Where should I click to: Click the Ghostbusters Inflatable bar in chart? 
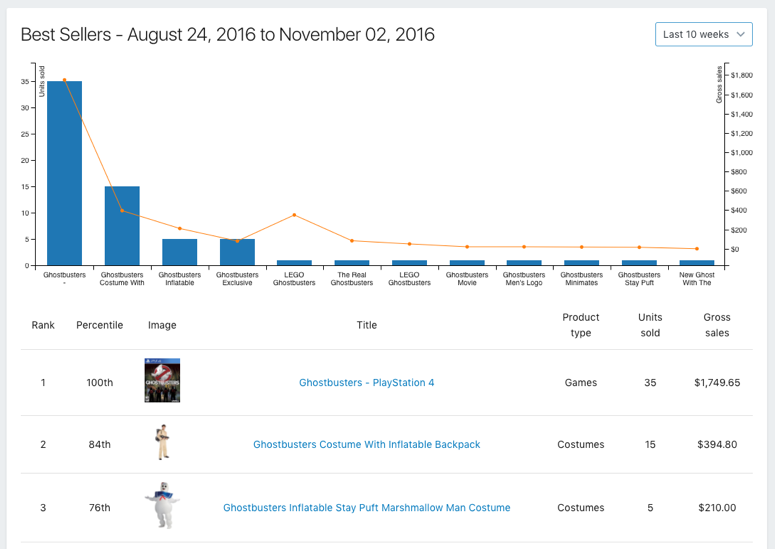point(180,252)
